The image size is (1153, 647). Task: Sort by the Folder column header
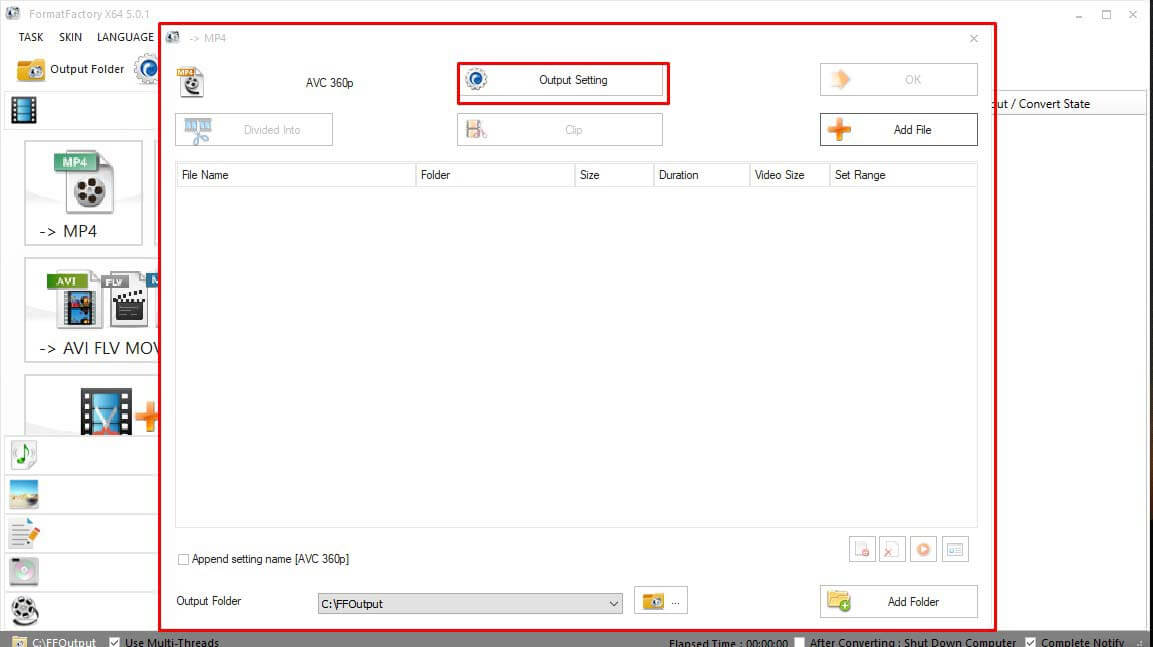click(x=495, y=175)
